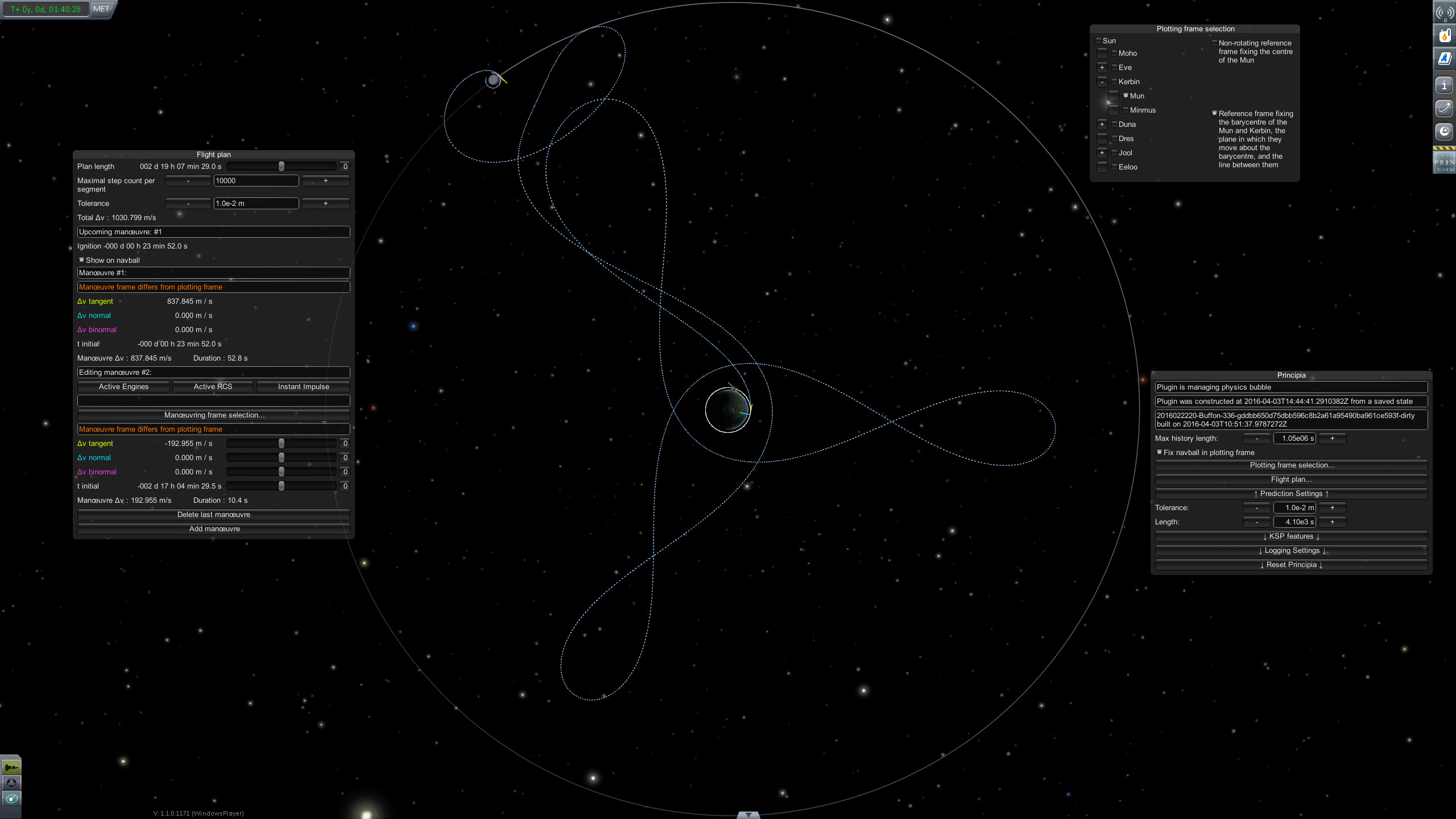
Task: Choose the Instant Impulse option
Action: (x=303, y=387)
